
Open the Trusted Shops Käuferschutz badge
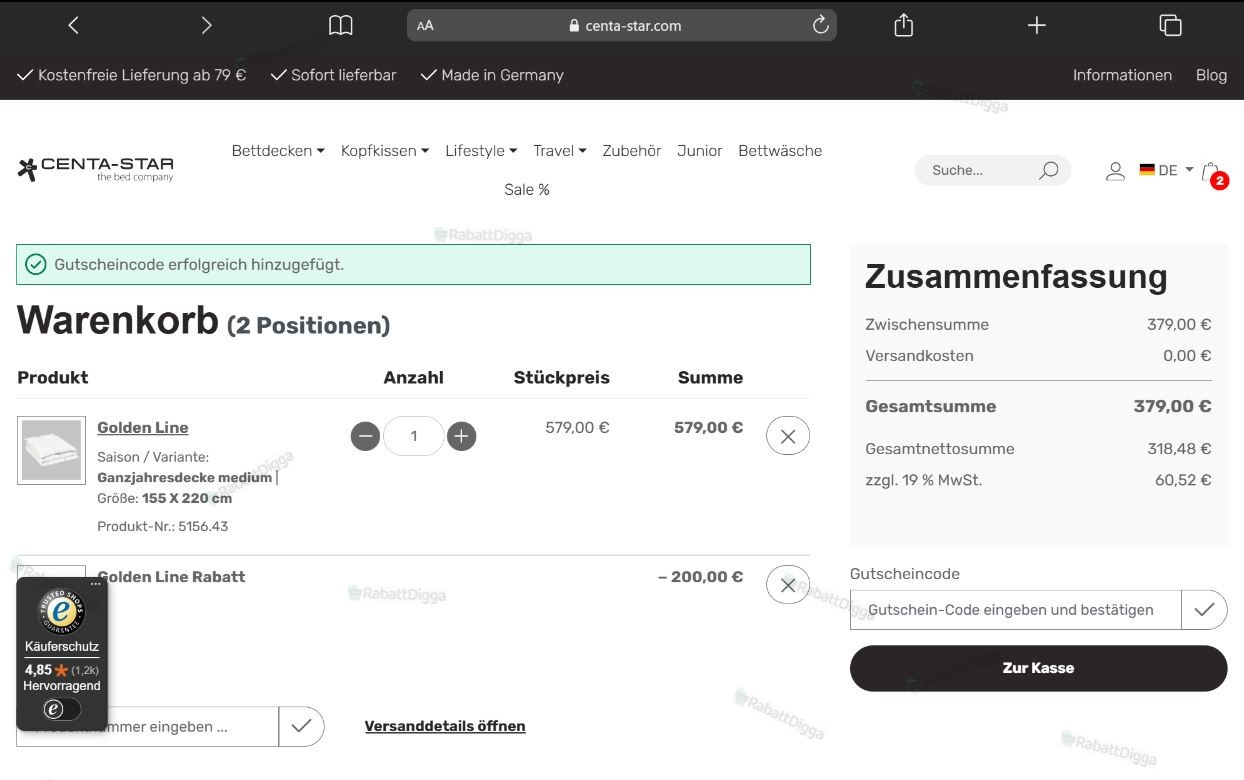(62, 653)
